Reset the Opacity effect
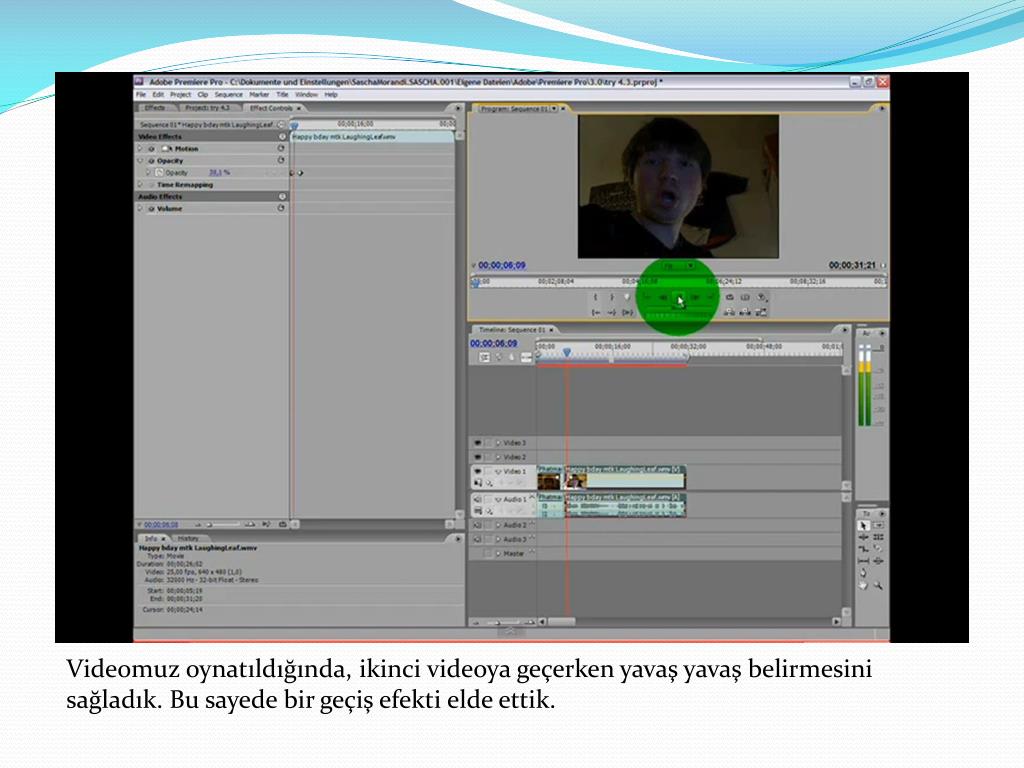The height and width of the screenshot is (768, 1024). (x=281, y=160)
